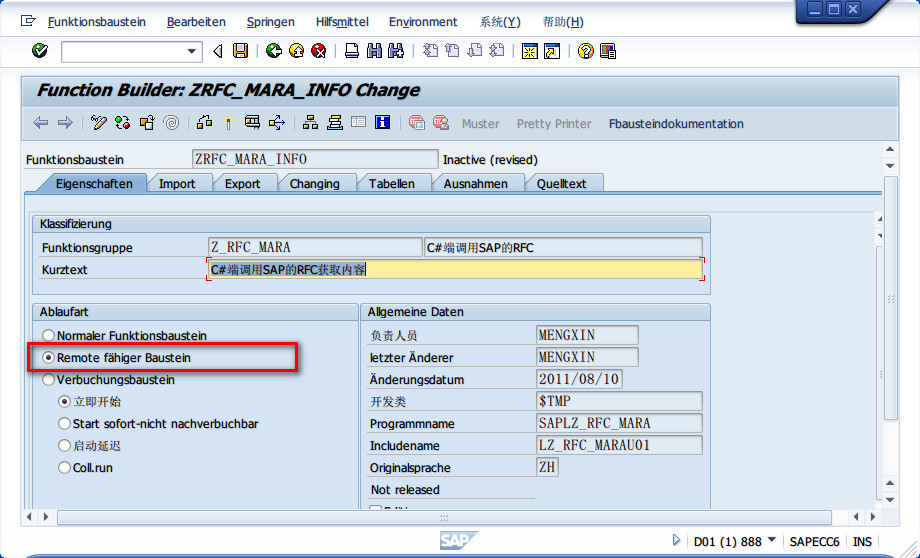The height and width of the screenshot is (558, 920).
Task: Click the Previous Object left arrow
Action: point(40,123)
